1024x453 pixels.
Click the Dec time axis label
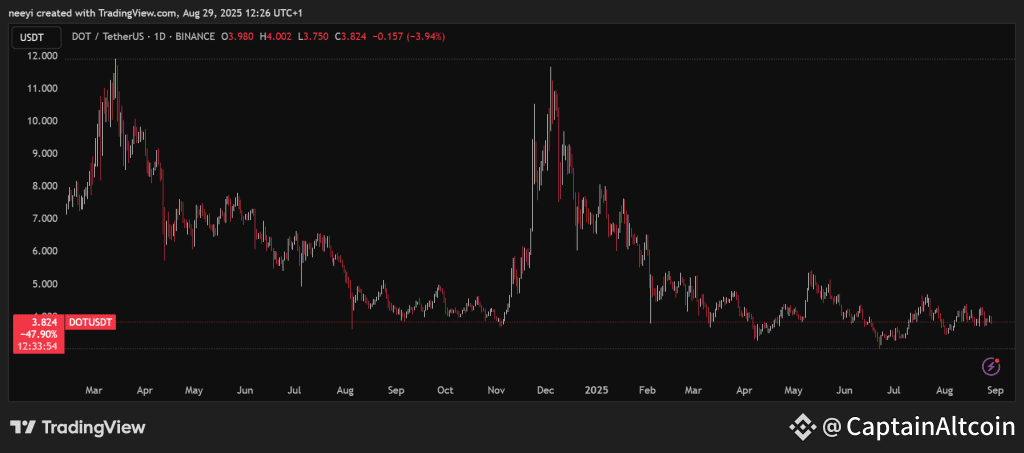pyautogui.click(x=545, y=390)
